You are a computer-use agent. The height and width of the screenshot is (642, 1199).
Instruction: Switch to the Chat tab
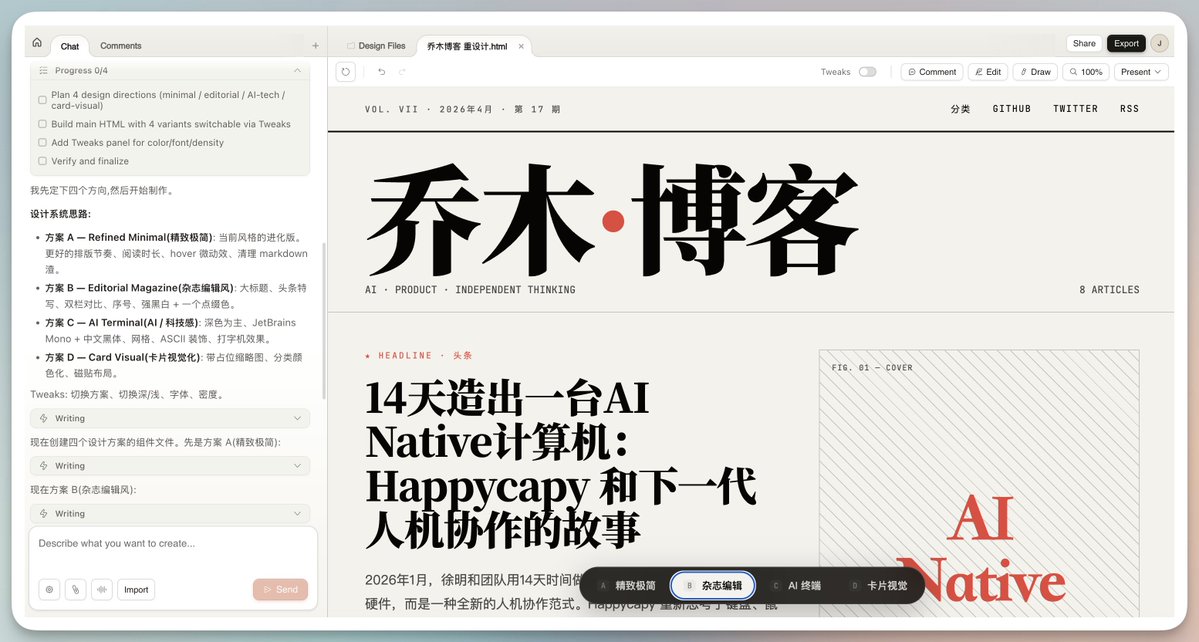(x=70, y=47)
